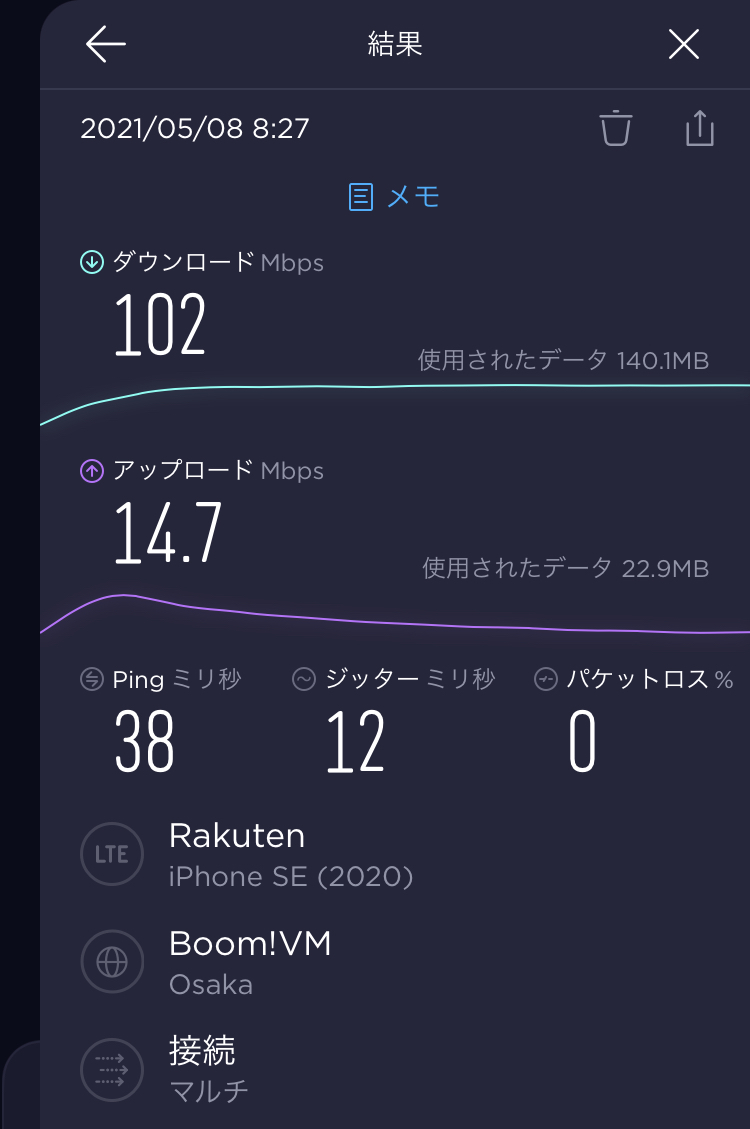Tap the download arrow icon

92,263
